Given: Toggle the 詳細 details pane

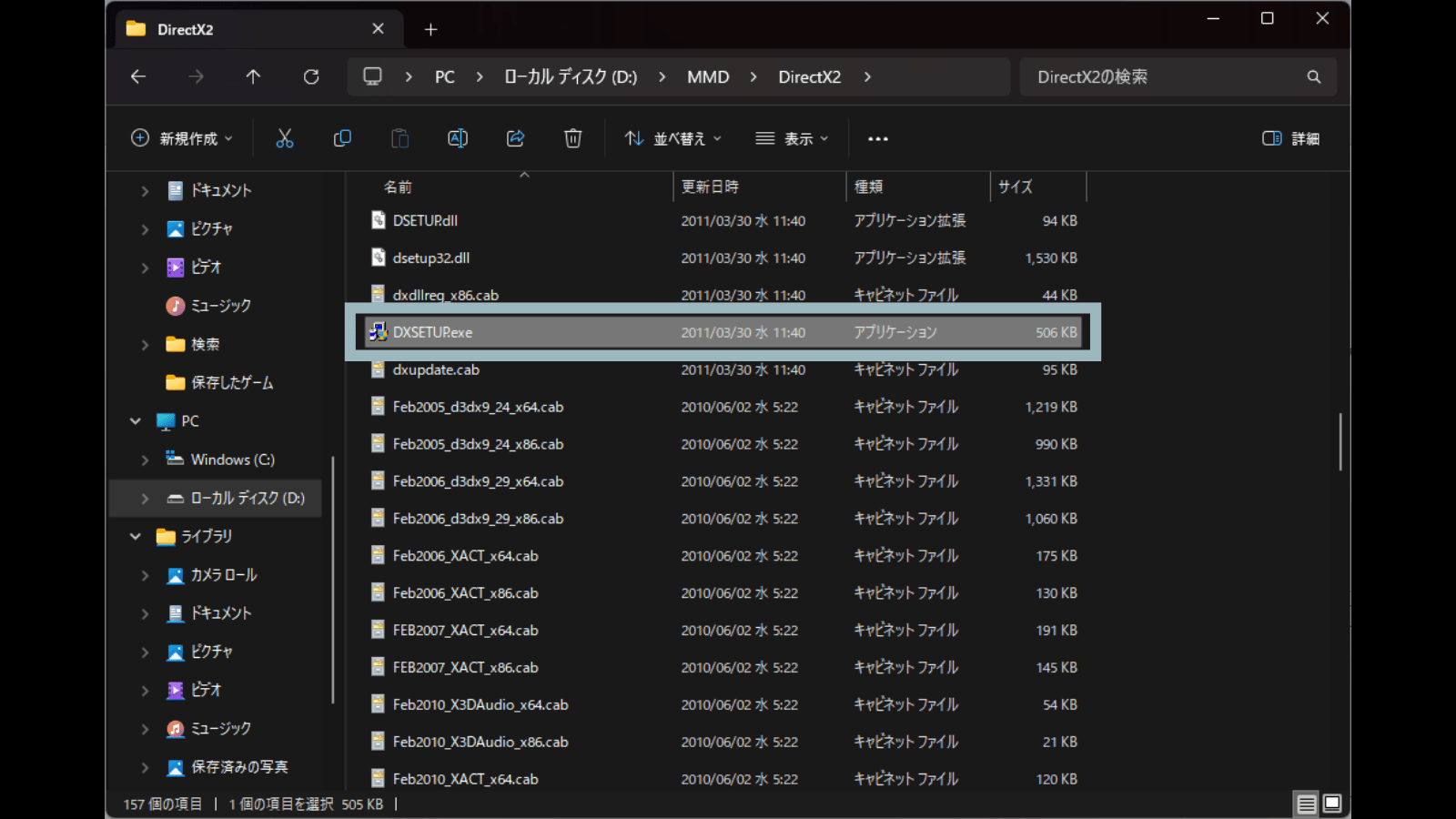Looking at the screenshot, I should [x=1290, y=138].
